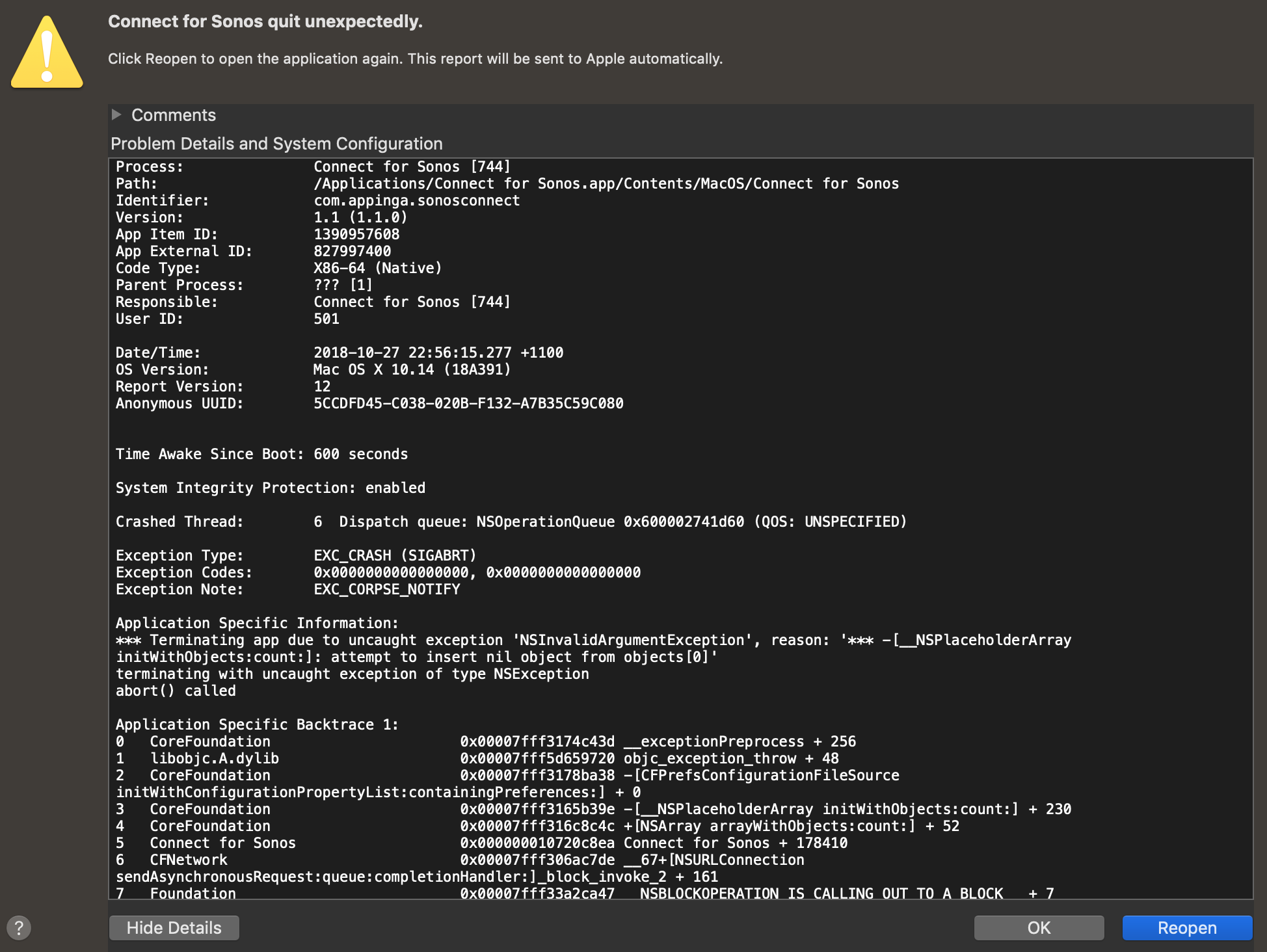Click the 'Parent Process:' line

coord(245,285)
